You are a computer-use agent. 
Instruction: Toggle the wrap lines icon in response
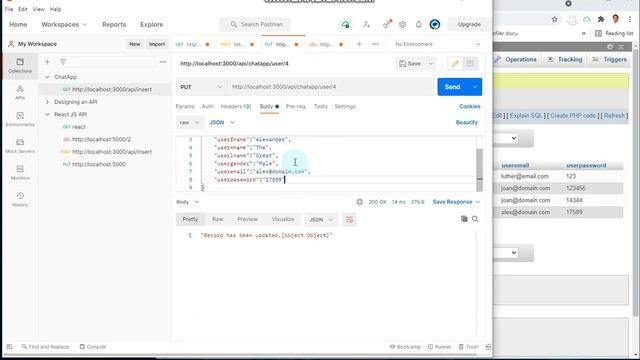pyautogui.click(x=349, y=220)
